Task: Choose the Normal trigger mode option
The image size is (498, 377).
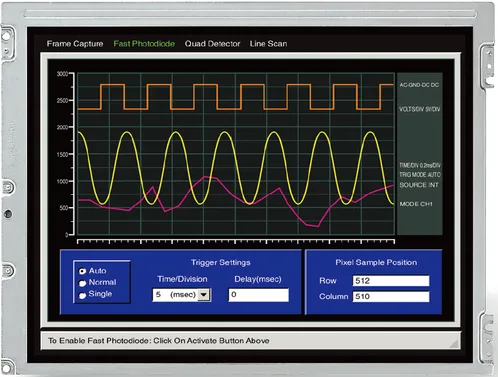Action: [x=82, y=283]
